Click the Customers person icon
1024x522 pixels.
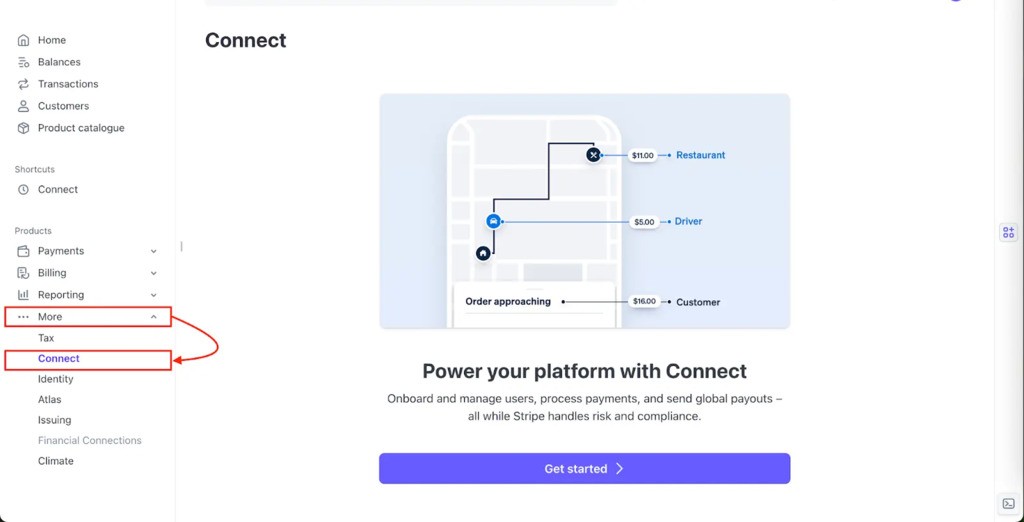[24, 106]
